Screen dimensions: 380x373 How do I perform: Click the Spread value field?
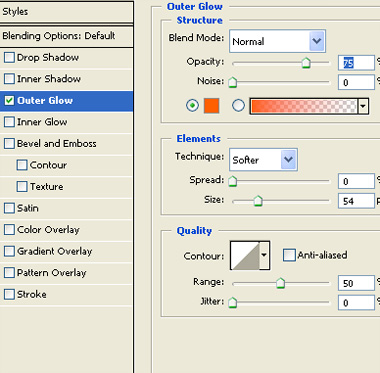pyautogui.click(x=356, y=181)
